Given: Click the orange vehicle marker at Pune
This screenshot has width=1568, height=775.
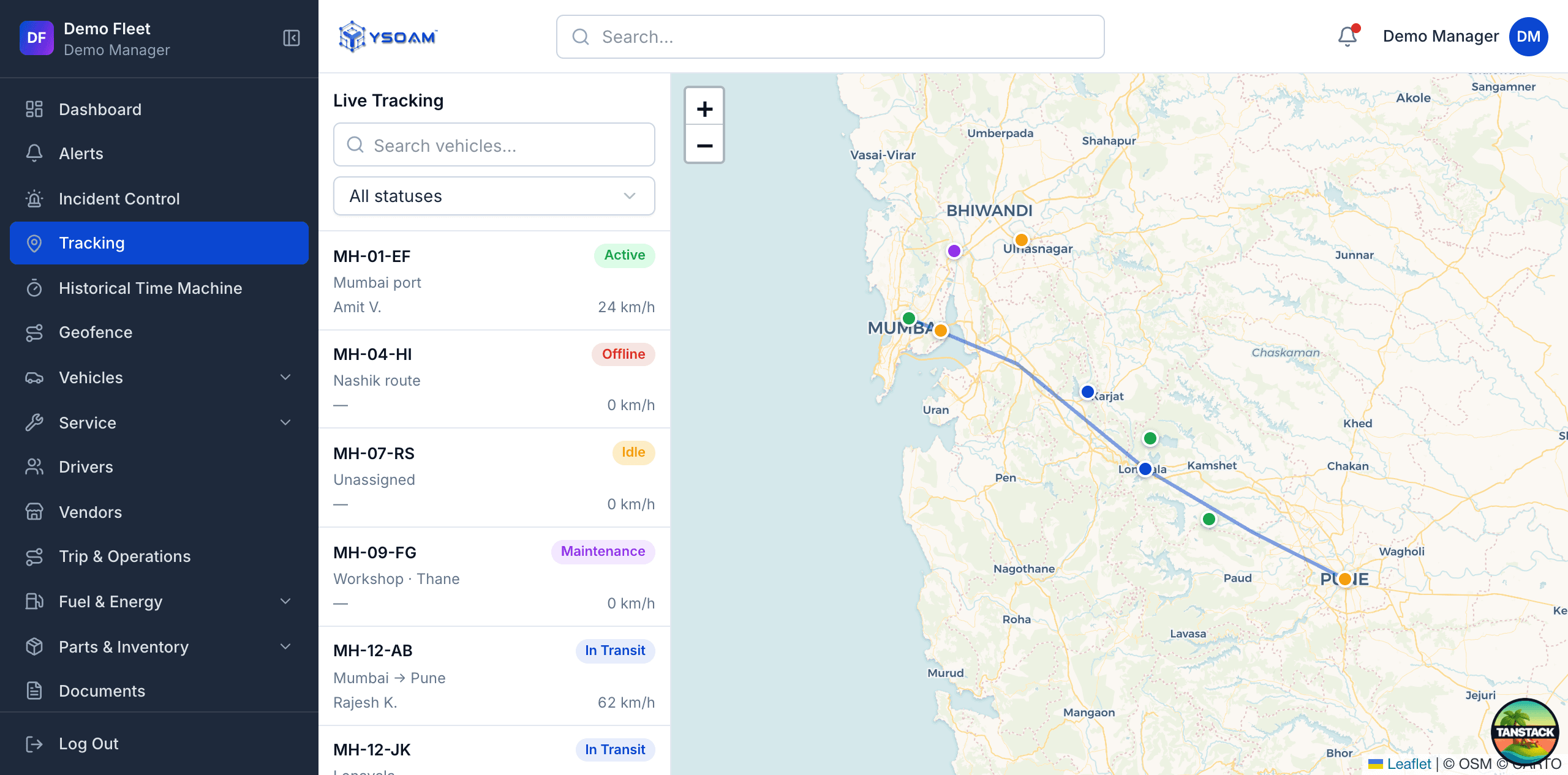Looking at the screenshot, I should click(1345, 579).
